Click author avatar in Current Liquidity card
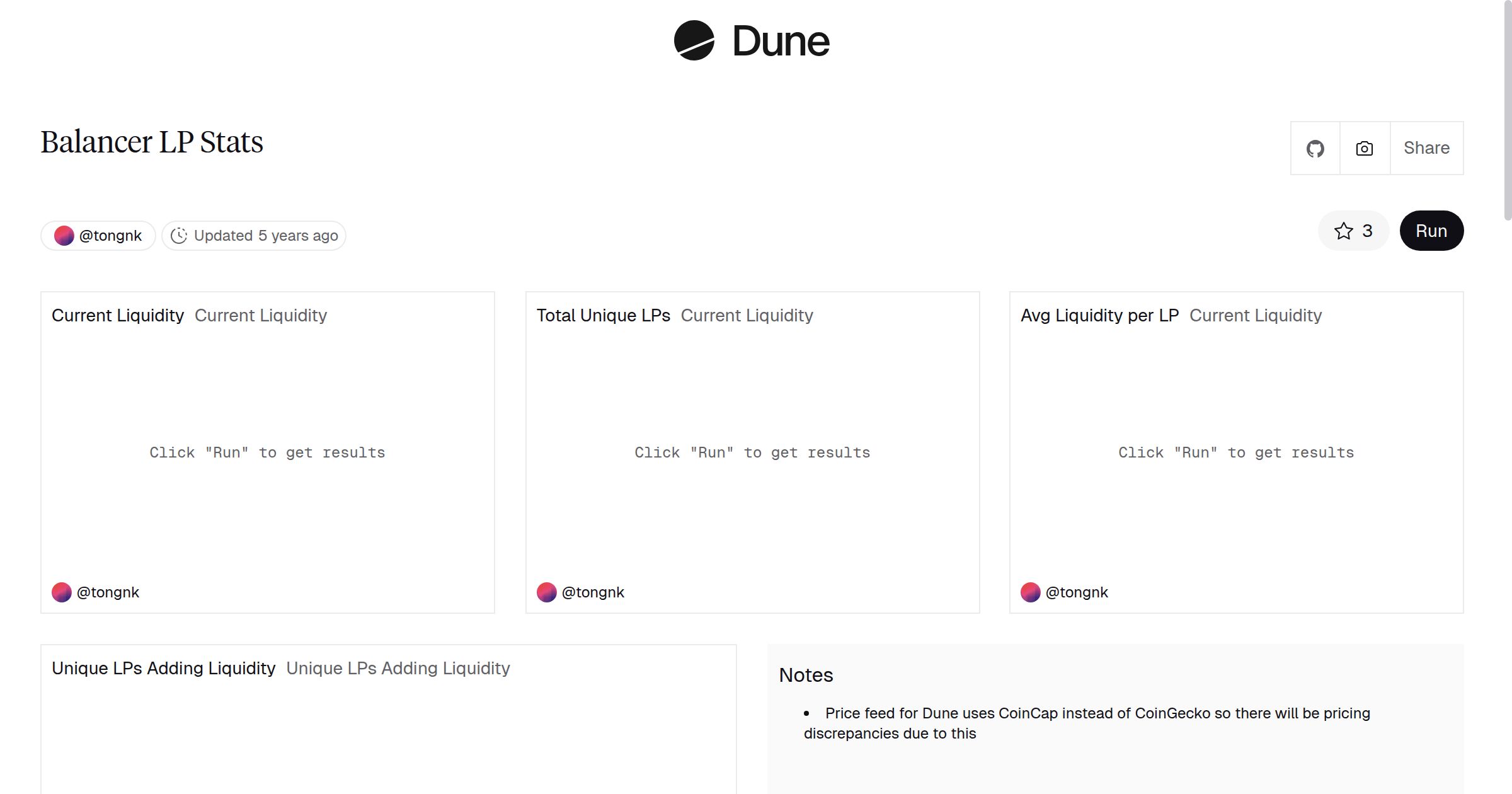 pos(62,592)
